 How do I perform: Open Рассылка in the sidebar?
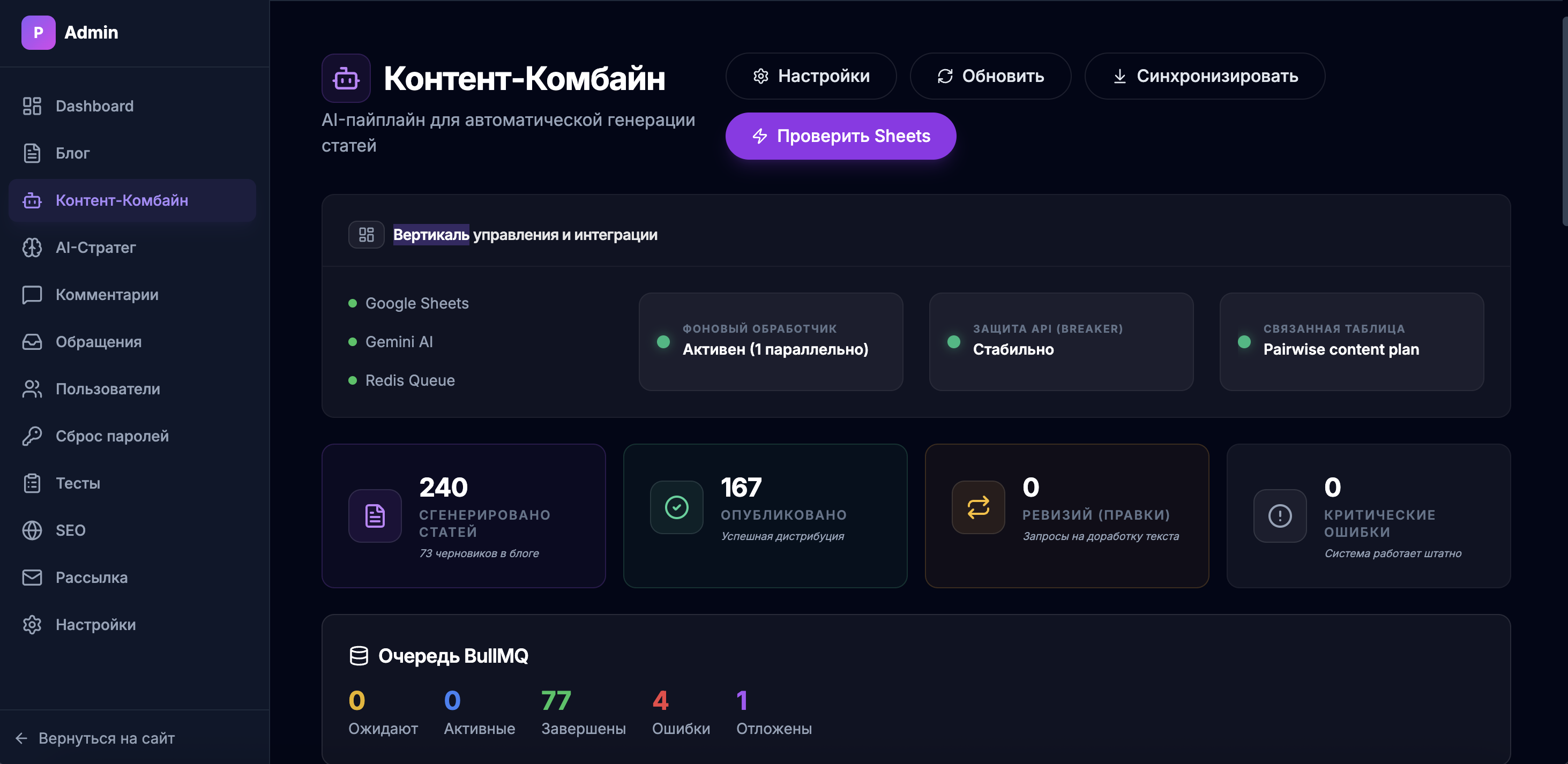(x=91, y=577)
